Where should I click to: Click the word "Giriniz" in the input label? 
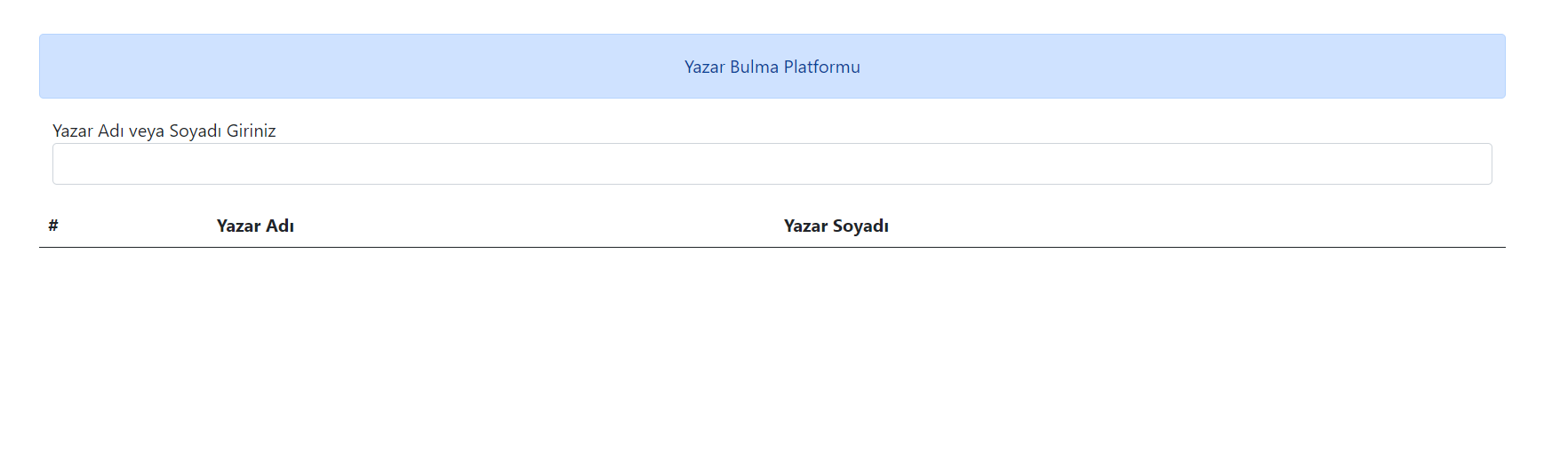251,131
